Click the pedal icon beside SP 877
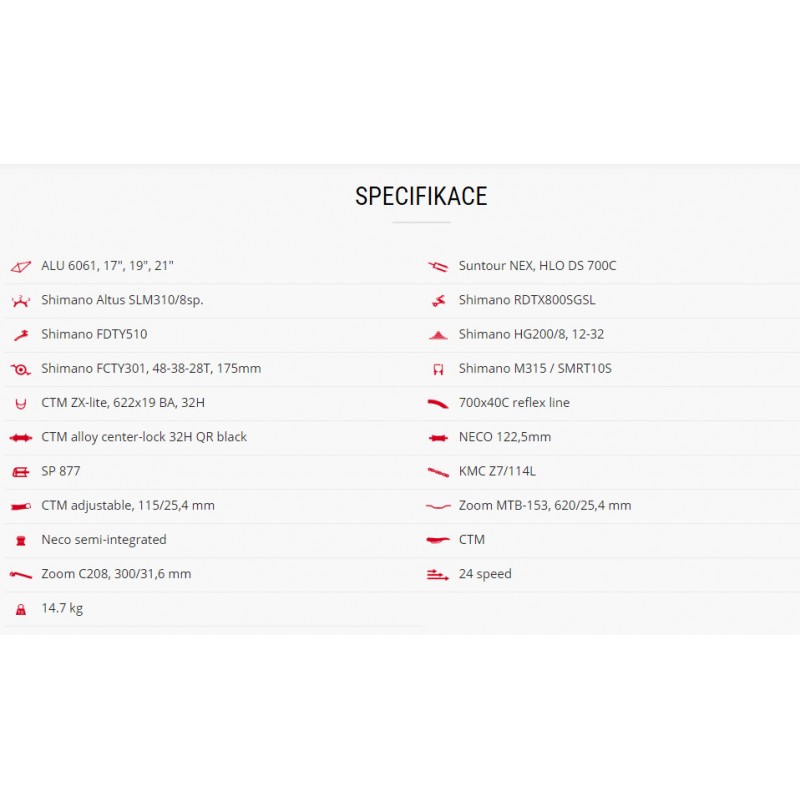Viewport: 800px width, 800px height. [x=20, y=472]
